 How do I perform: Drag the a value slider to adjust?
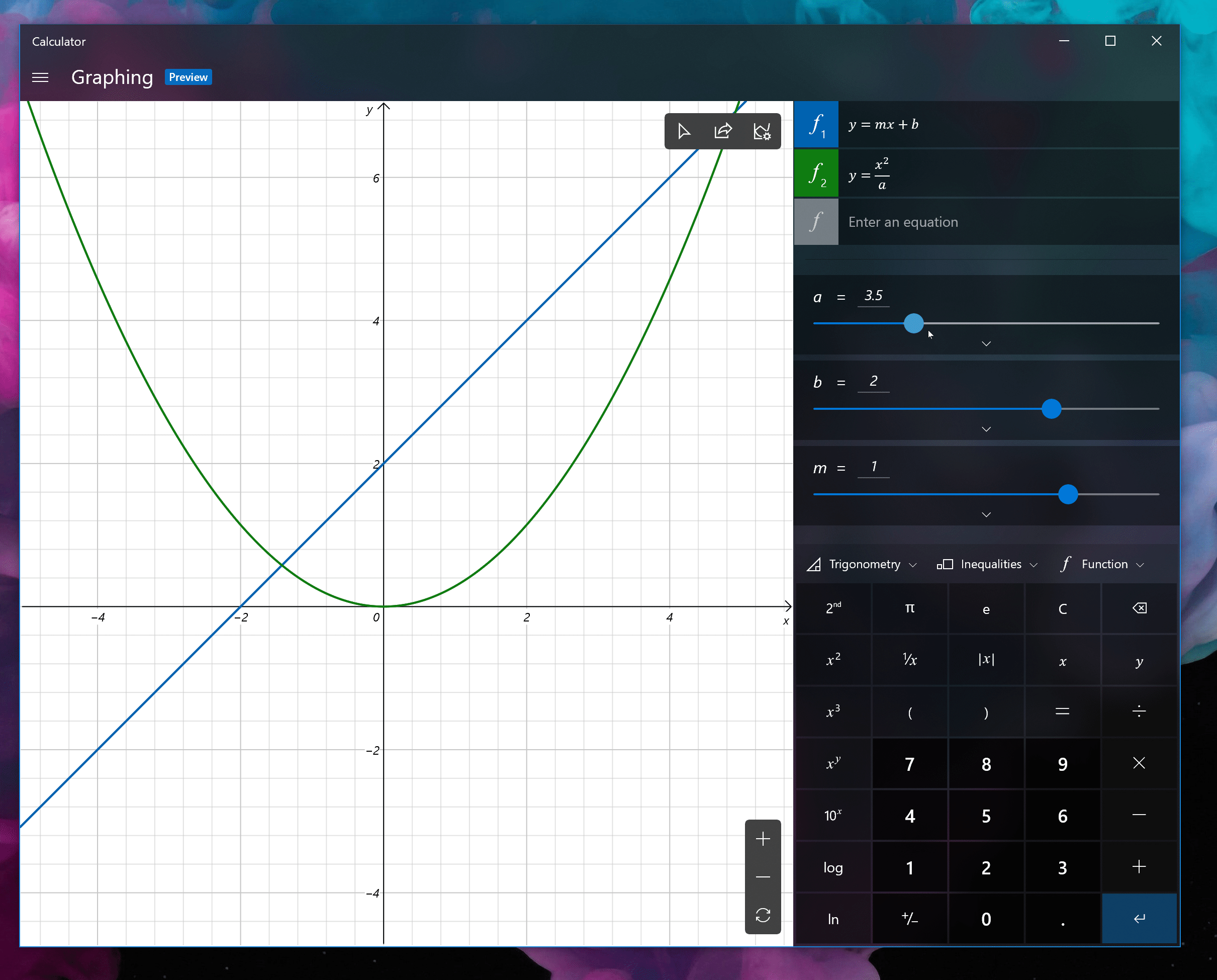[x=912, y=322]
